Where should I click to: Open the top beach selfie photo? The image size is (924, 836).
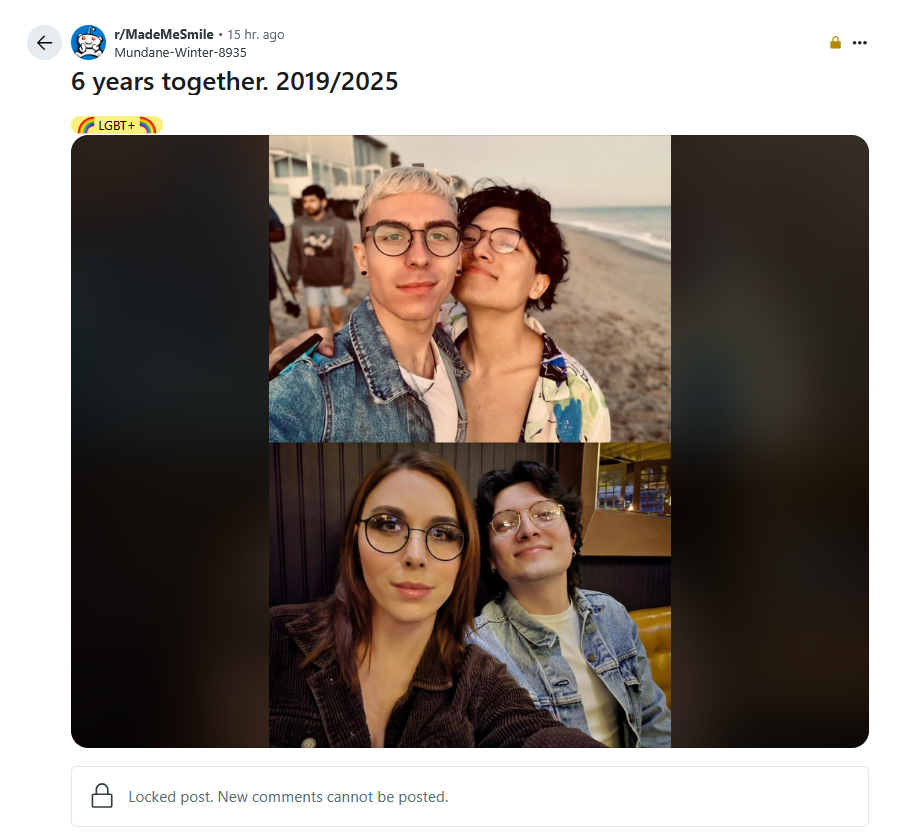pos(470,289)
